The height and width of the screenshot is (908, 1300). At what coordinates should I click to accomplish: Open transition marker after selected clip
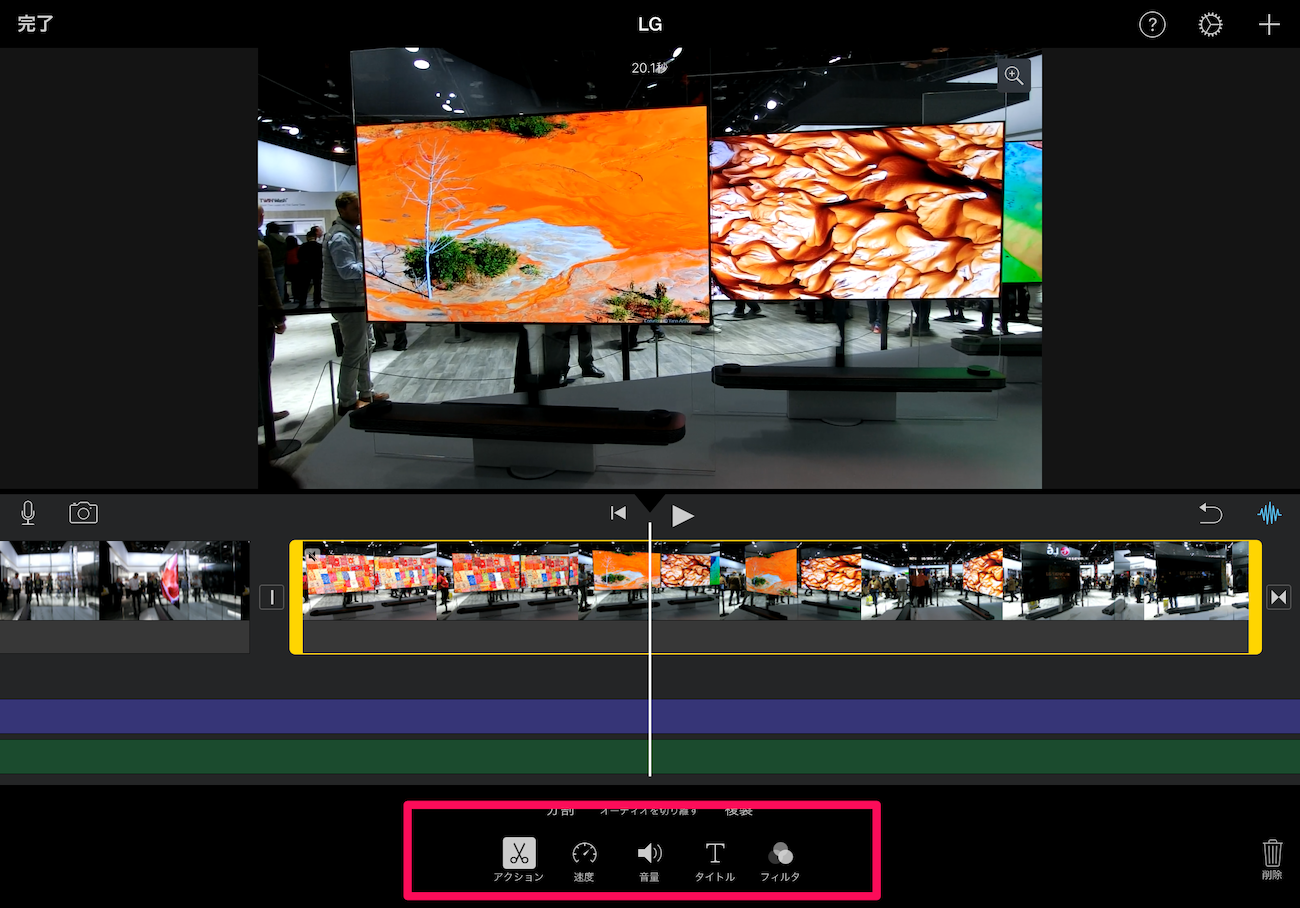pyautogui.click(x=1278, y=597)
